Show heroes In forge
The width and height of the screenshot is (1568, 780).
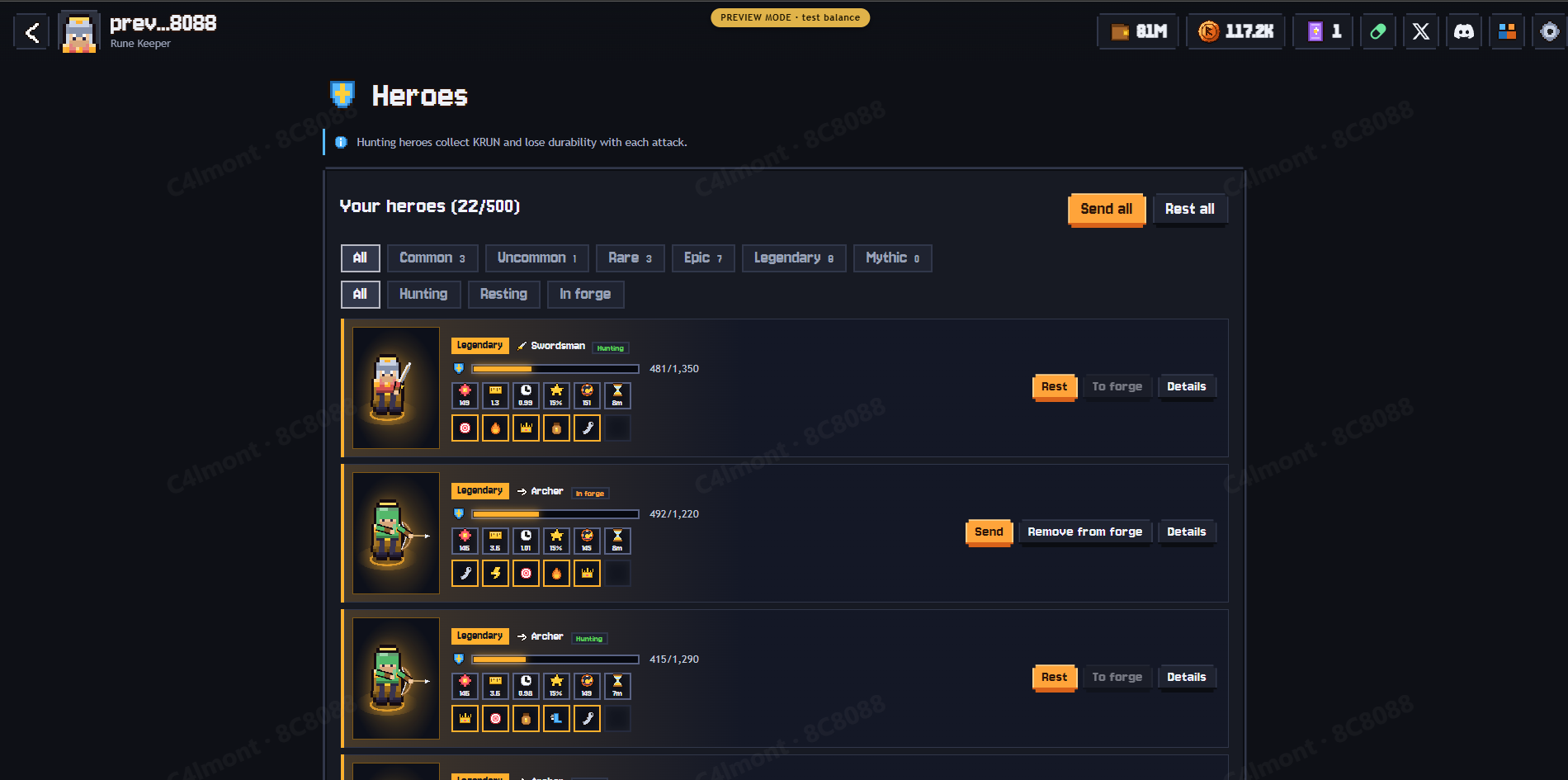click(x=585, y=294)
